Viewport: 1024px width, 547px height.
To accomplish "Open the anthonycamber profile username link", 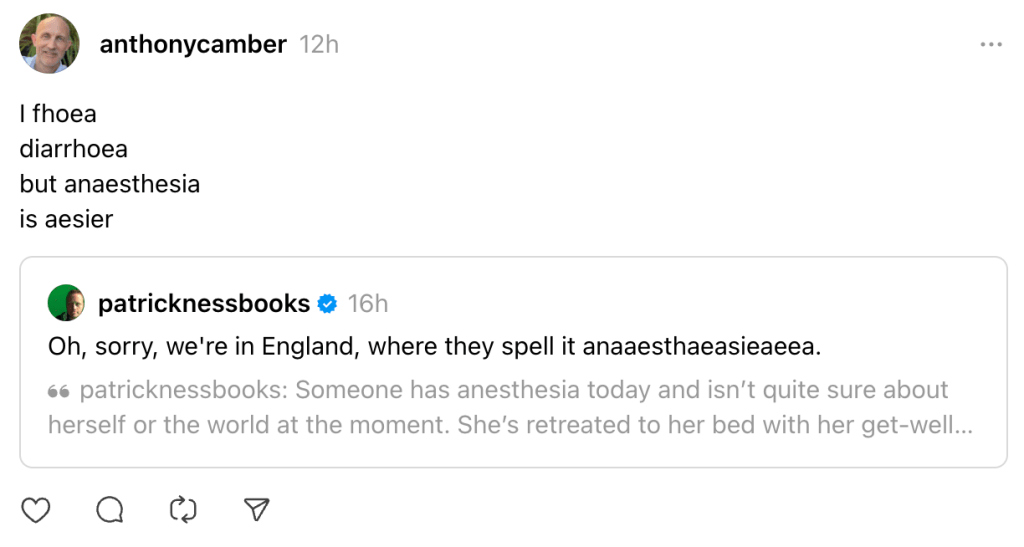I will click(x=193, y=45).
